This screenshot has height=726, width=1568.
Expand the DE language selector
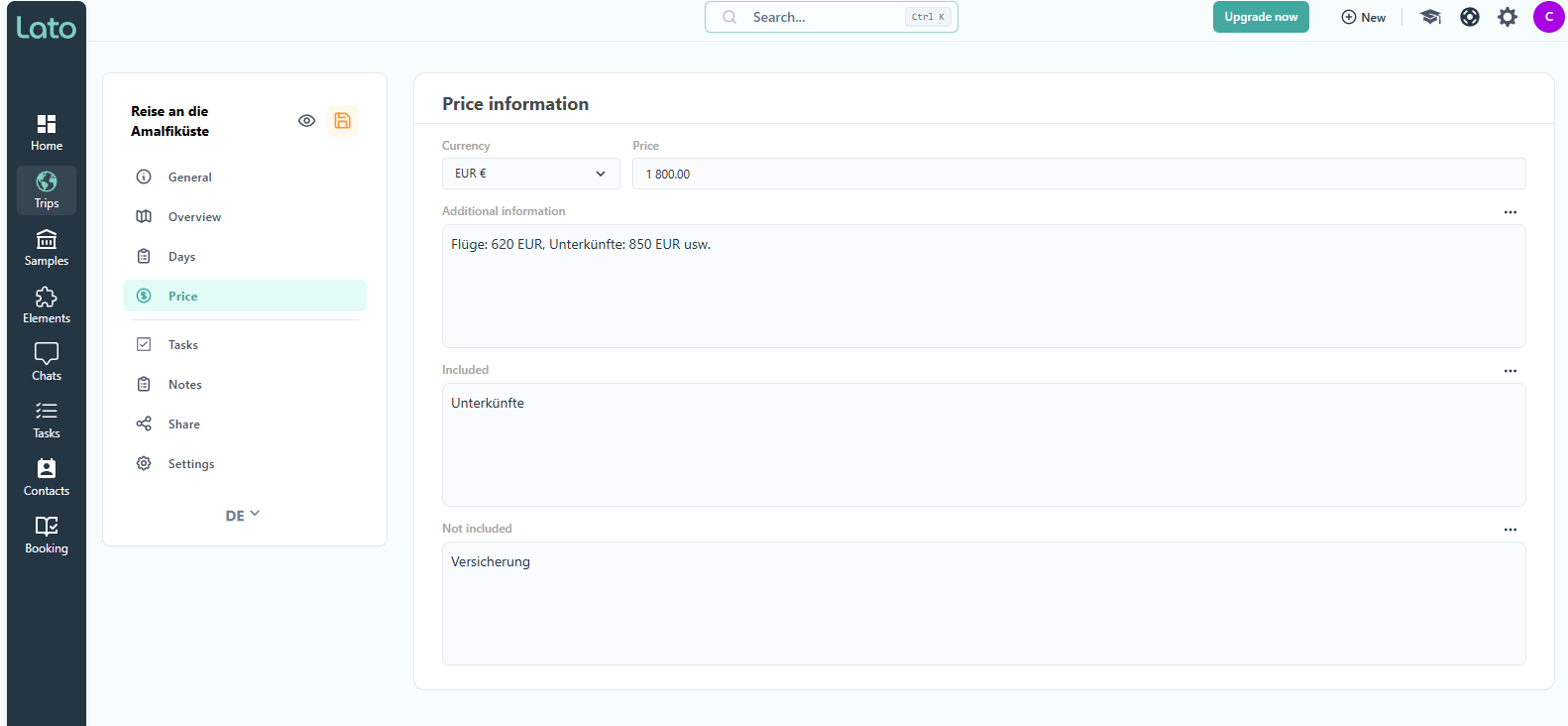click(x=242, y=515)
